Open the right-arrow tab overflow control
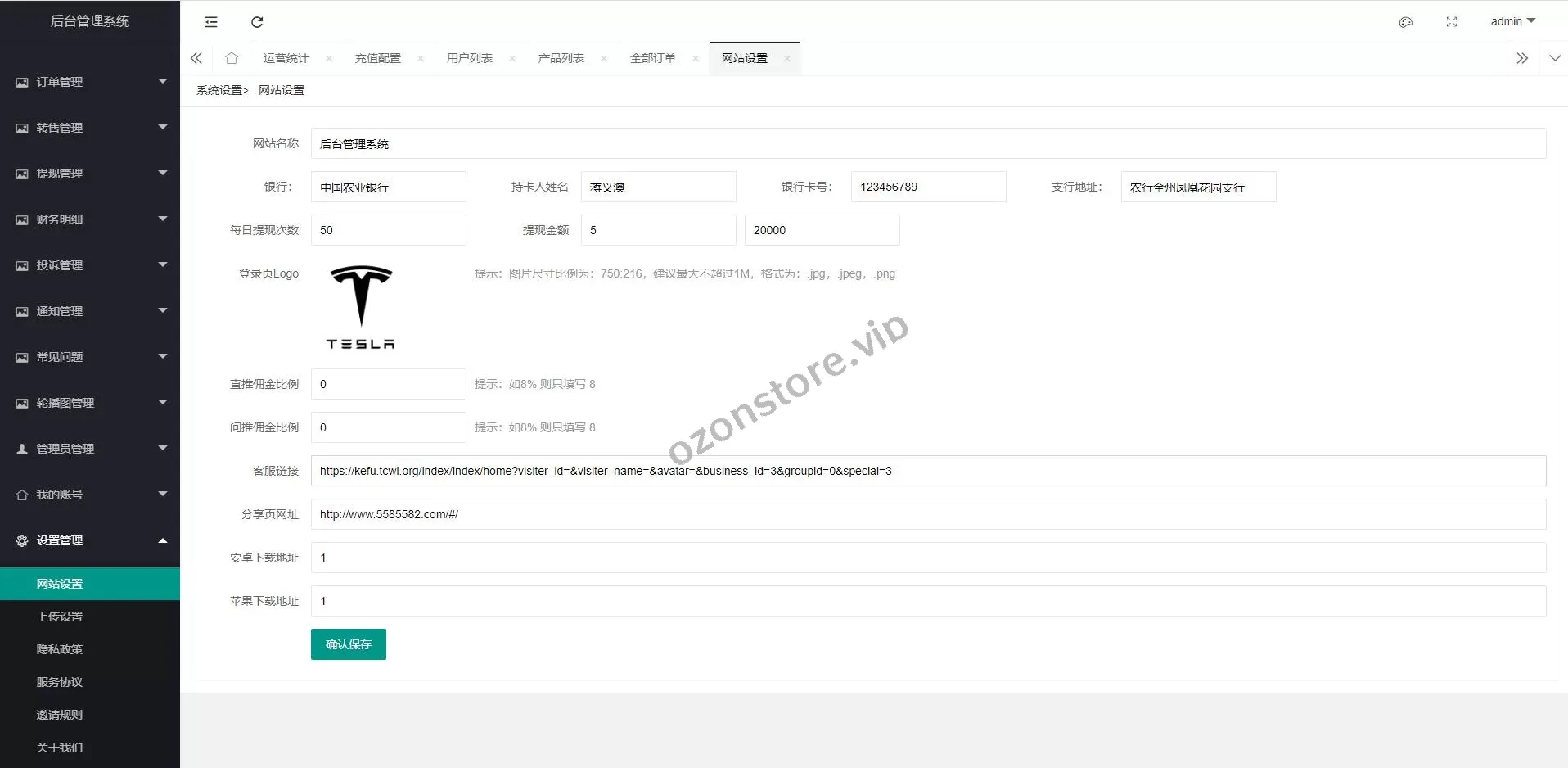Viewport: 1568px width, 768px height. (1522, 58)
